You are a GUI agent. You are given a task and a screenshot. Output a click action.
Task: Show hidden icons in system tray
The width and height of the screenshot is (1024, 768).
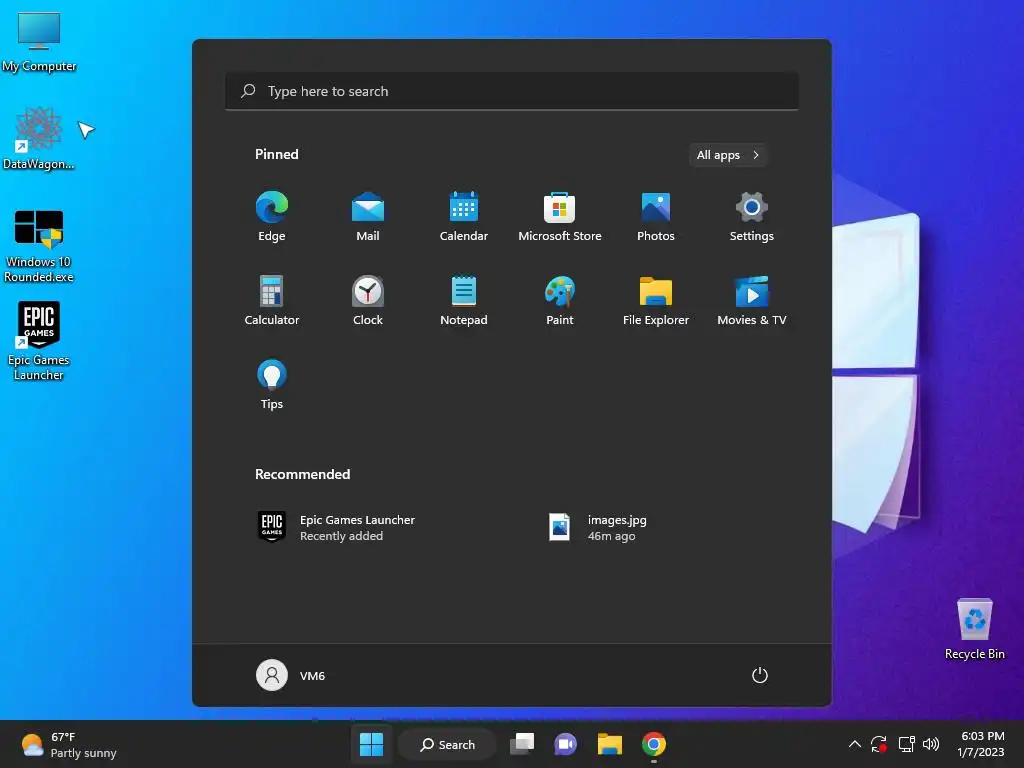coord(854,744)
